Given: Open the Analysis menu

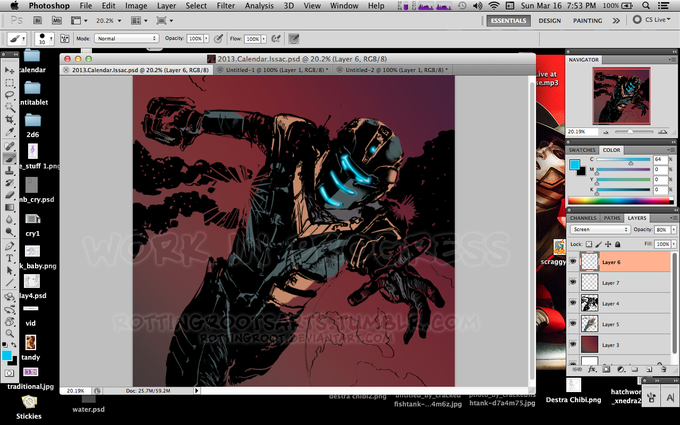Looking at the screenshot, I should [x=259, y=6].
